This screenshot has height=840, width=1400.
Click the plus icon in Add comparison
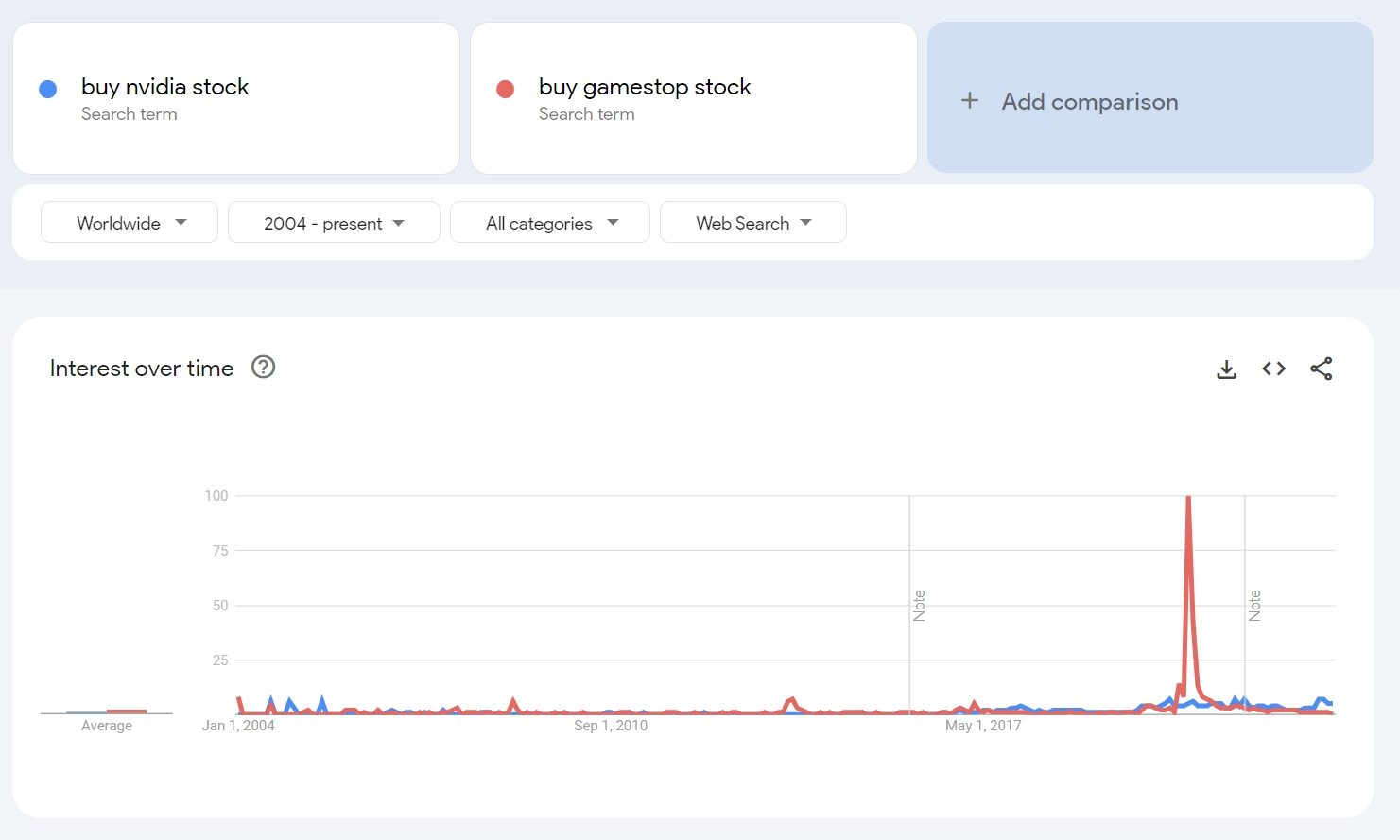[970, 100]
